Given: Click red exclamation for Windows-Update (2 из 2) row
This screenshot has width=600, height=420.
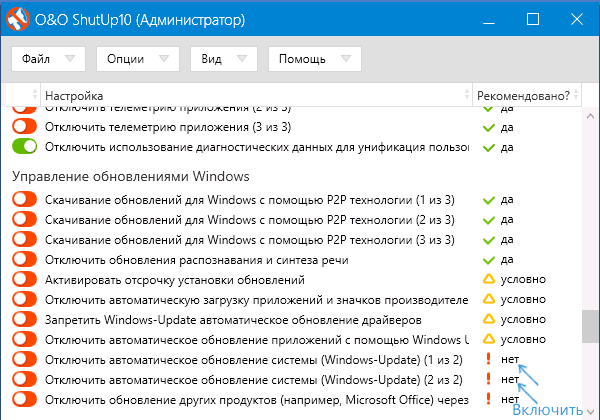Looking at the screenshot, I should pos(488,379).
